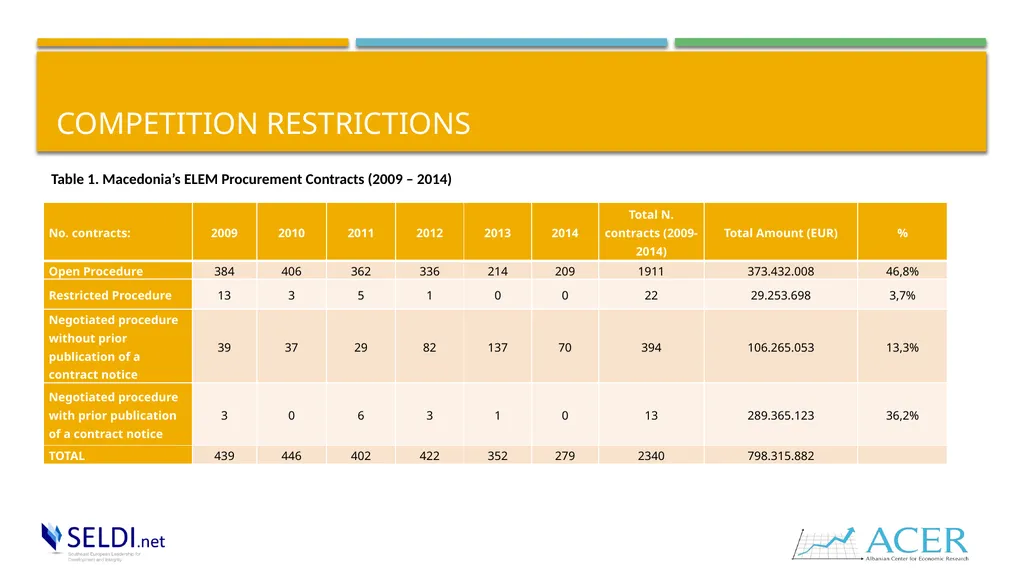Click the TOTAL 279 cell

[x=565, y=455]
